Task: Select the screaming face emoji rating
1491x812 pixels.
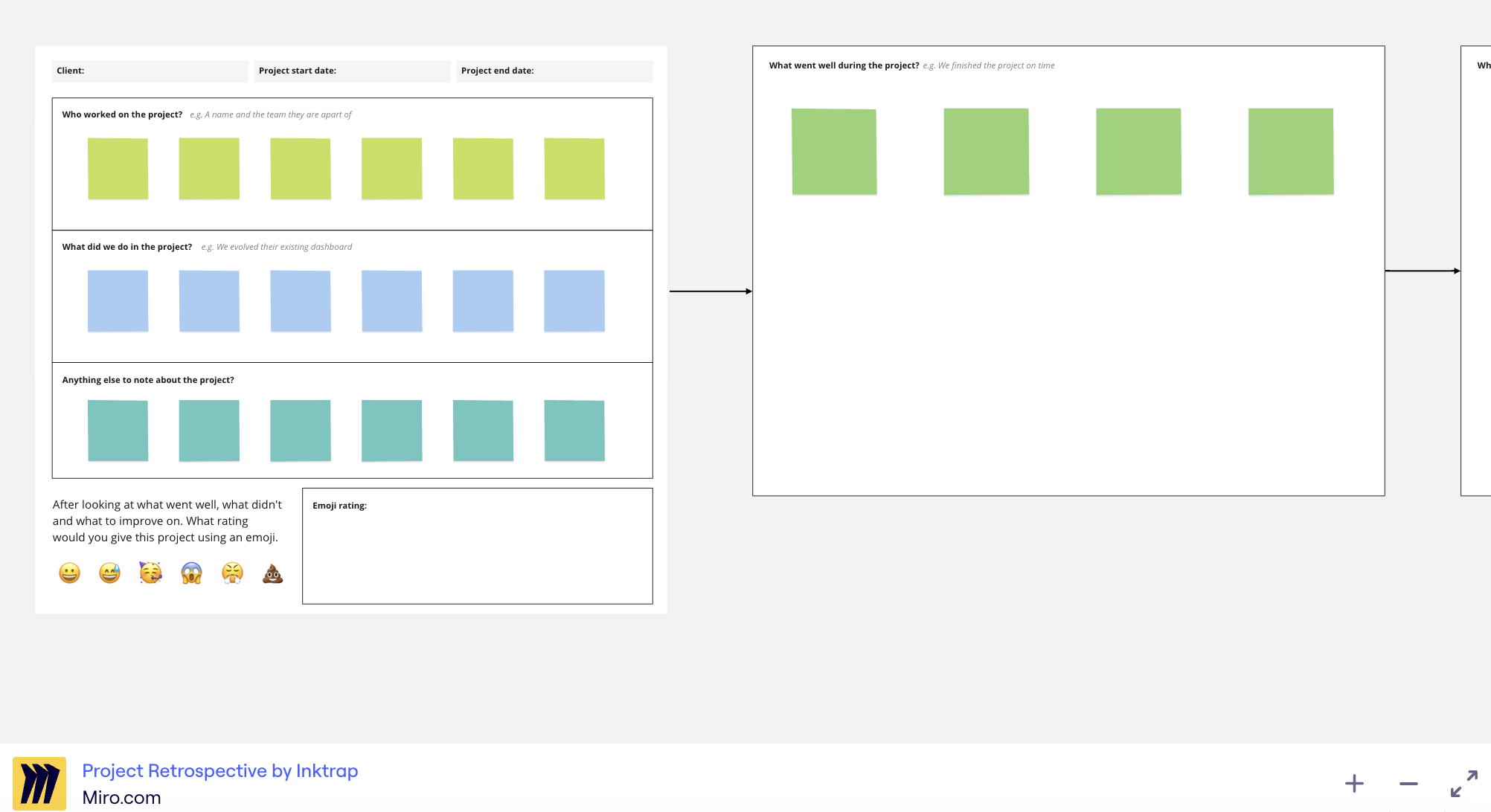Action: pyautogui.click(x=191, y=573)
